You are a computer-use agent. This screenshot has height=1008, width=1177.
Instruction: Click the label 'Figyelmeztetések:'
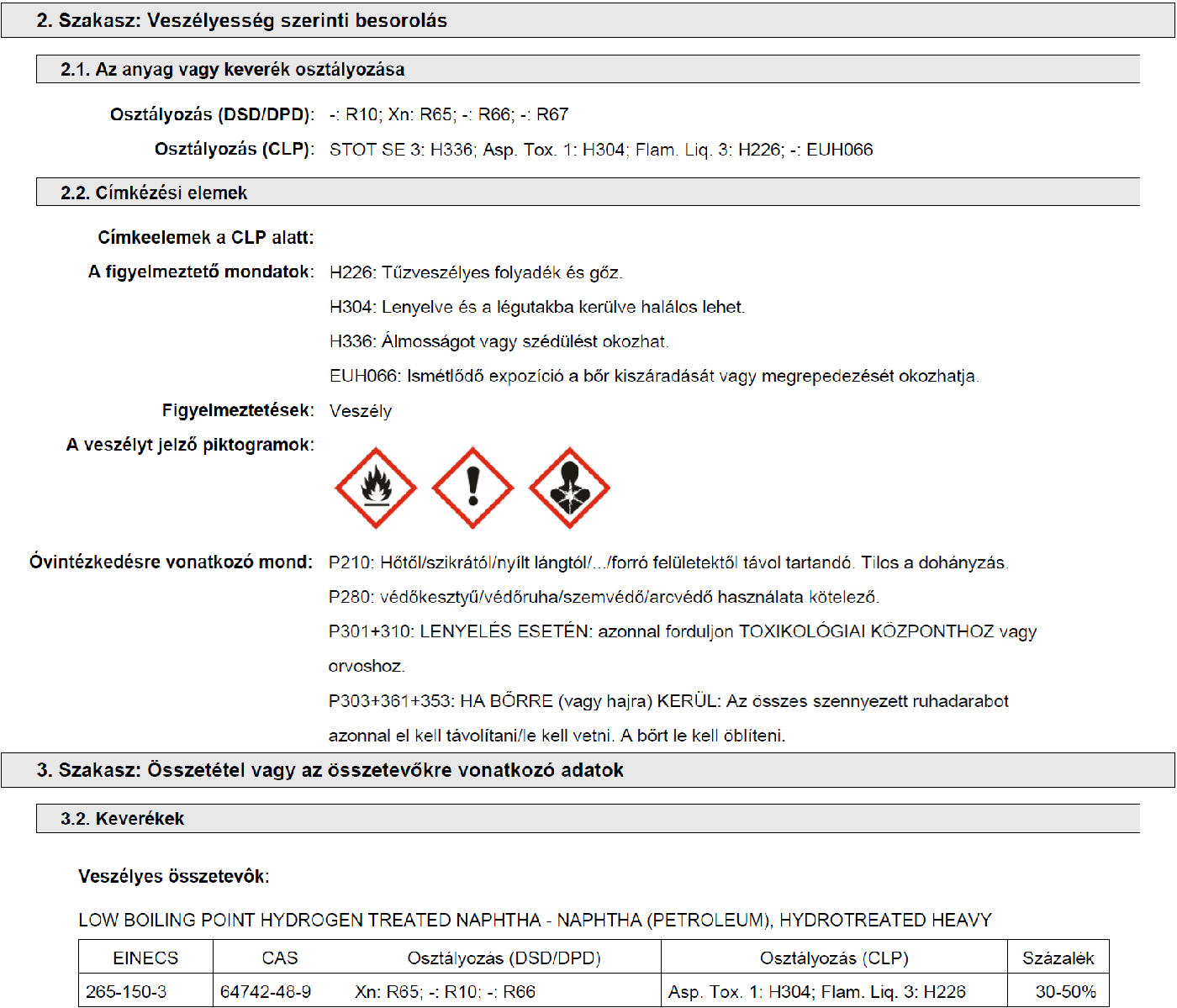click(x=238, y=410)
